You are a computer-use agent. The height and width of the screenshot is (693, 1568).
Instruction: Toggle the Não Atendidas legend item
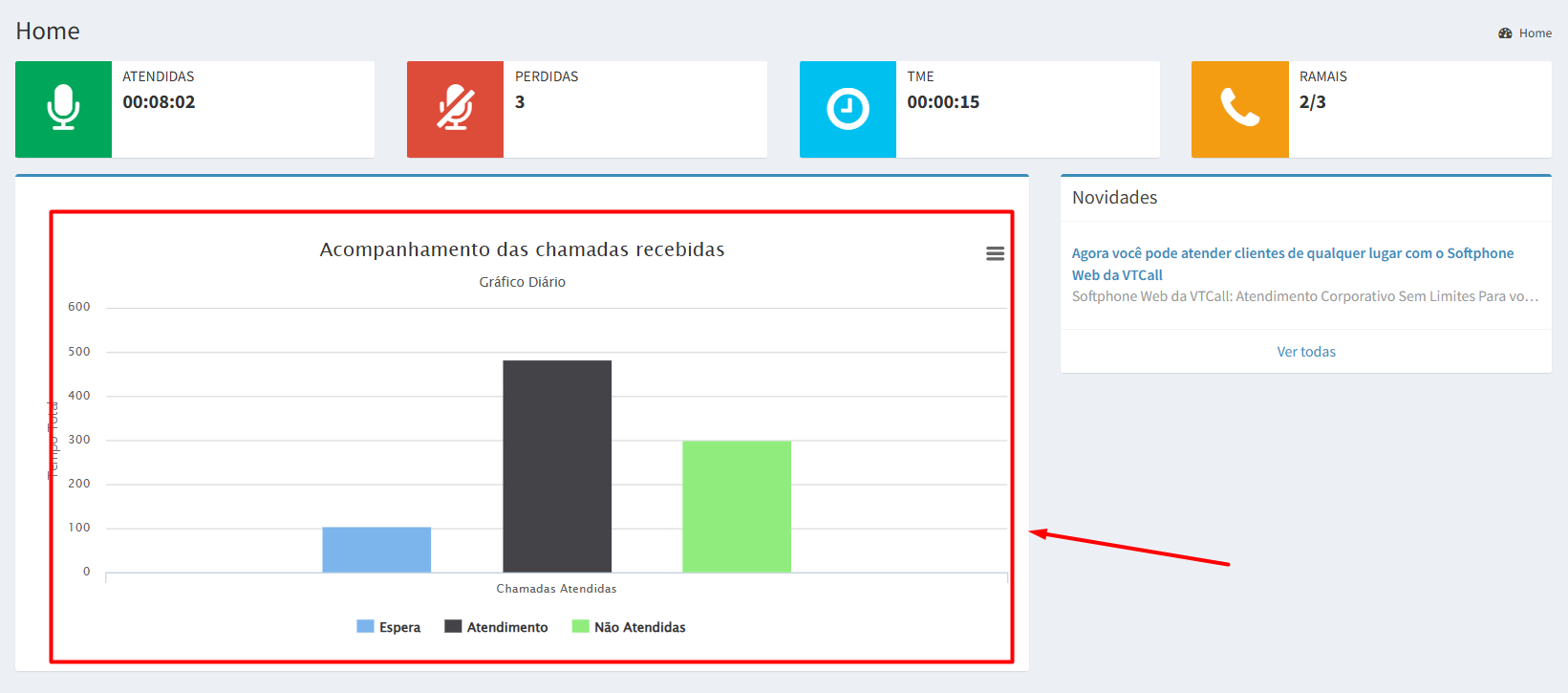[x=629, y=627]
